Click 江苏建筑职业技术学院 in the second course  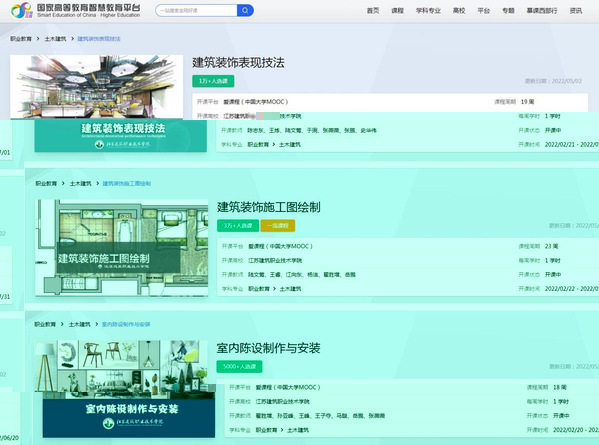pyautogui.click(x=275, y=260)
